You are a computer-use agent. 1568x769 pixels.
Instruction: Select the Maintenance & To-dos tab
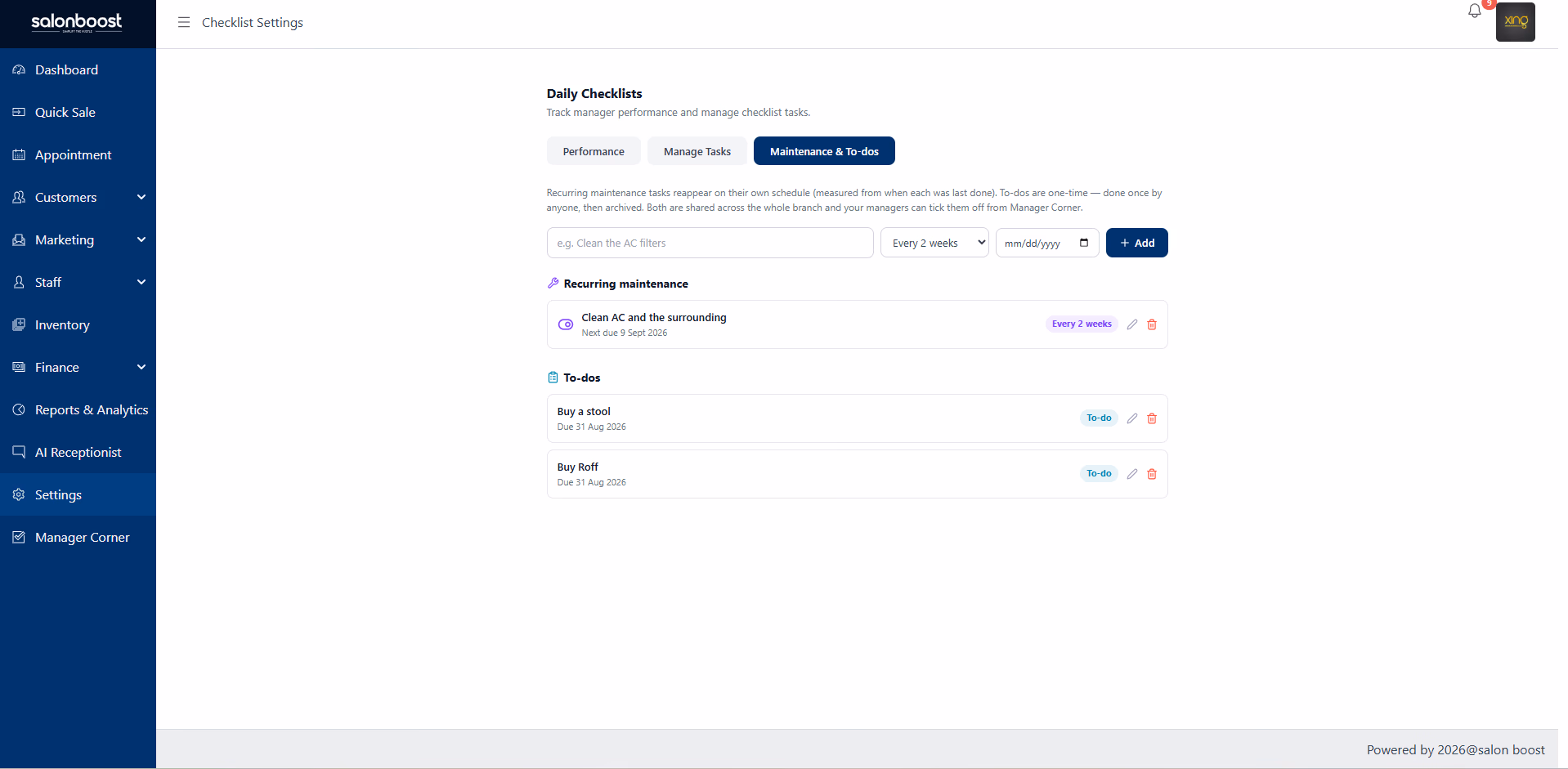(824, 151)
